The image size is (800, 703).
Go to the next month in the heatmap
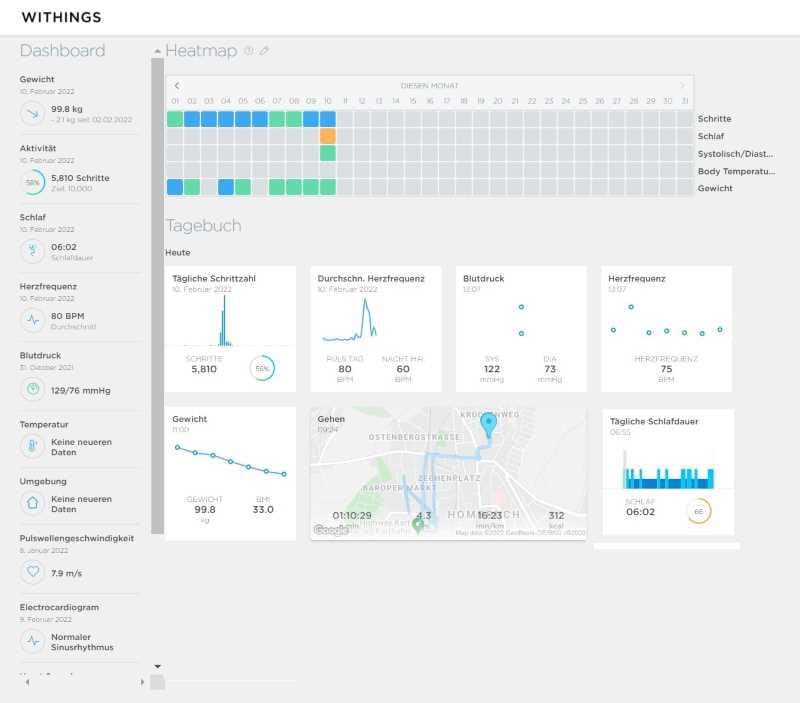coord(682,85)
